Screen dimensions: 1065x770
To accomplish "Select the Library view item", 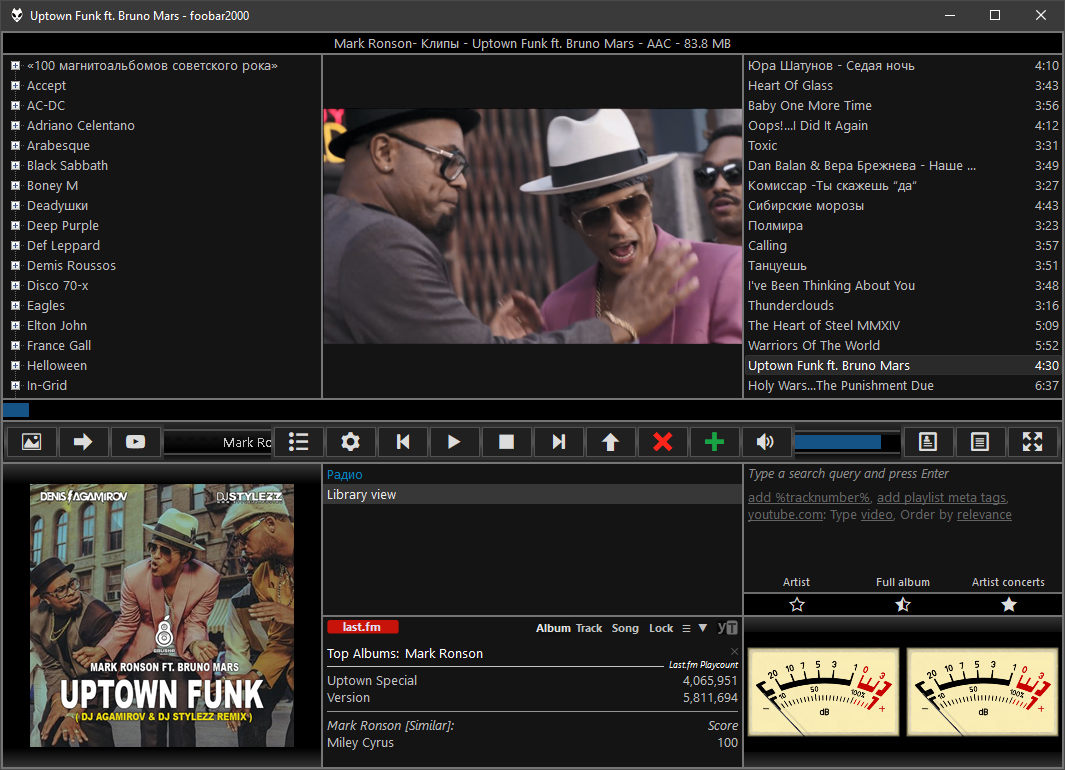I will (x=362, y=495).
